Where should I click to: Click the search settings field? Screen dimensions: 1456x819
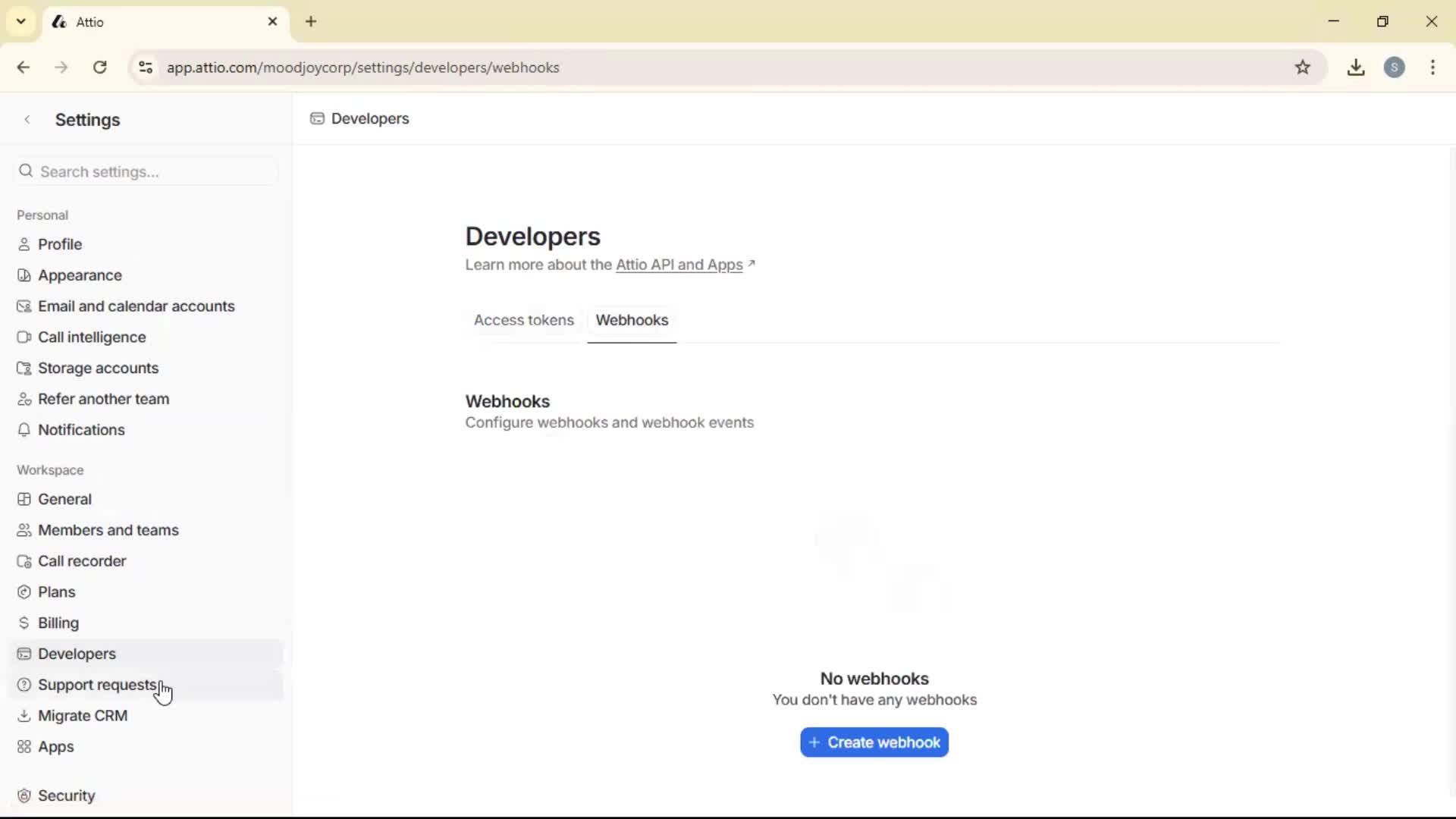point(146,171)
